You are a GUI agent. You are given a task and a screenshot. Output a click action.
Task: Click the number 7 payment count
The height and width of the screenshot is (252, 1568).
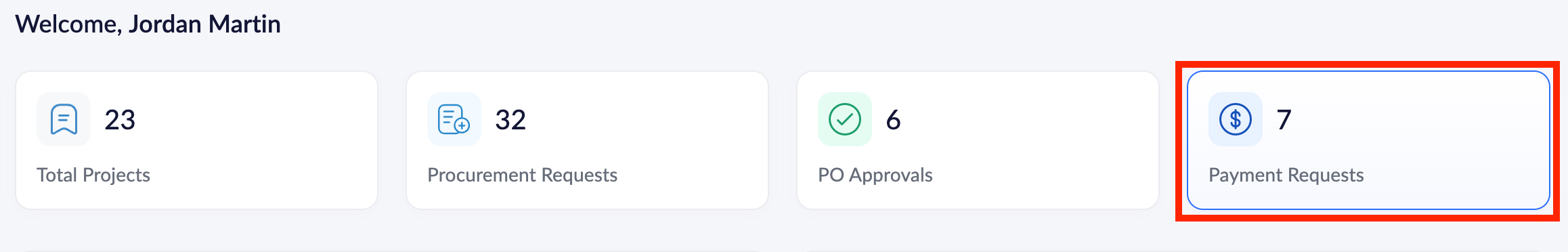1284,120
